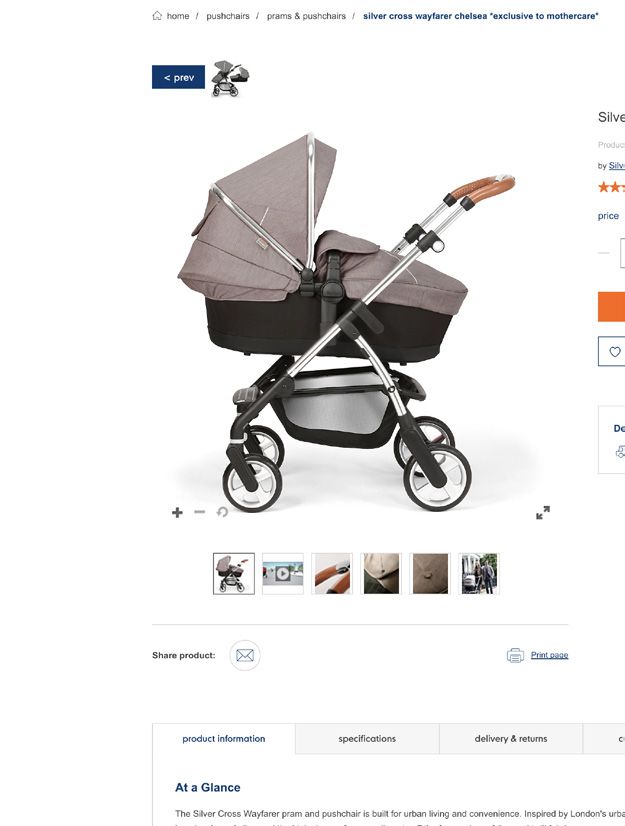Zoom in with the plus icon
This screenshot has width=625, height=826.
pos(178,513)
